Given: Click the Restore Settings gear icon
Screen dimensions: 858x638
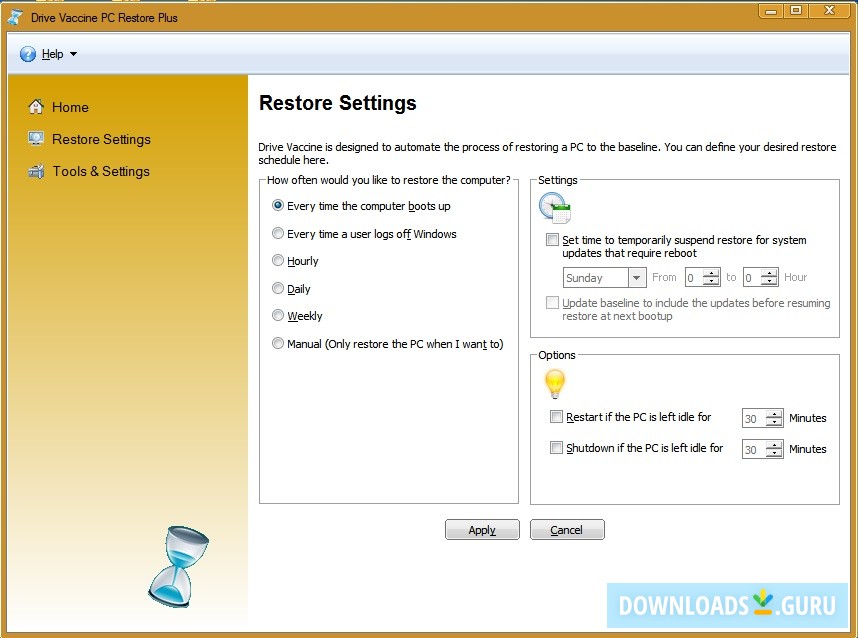Looking at the screenshot, I should click(x=34, y=139).
